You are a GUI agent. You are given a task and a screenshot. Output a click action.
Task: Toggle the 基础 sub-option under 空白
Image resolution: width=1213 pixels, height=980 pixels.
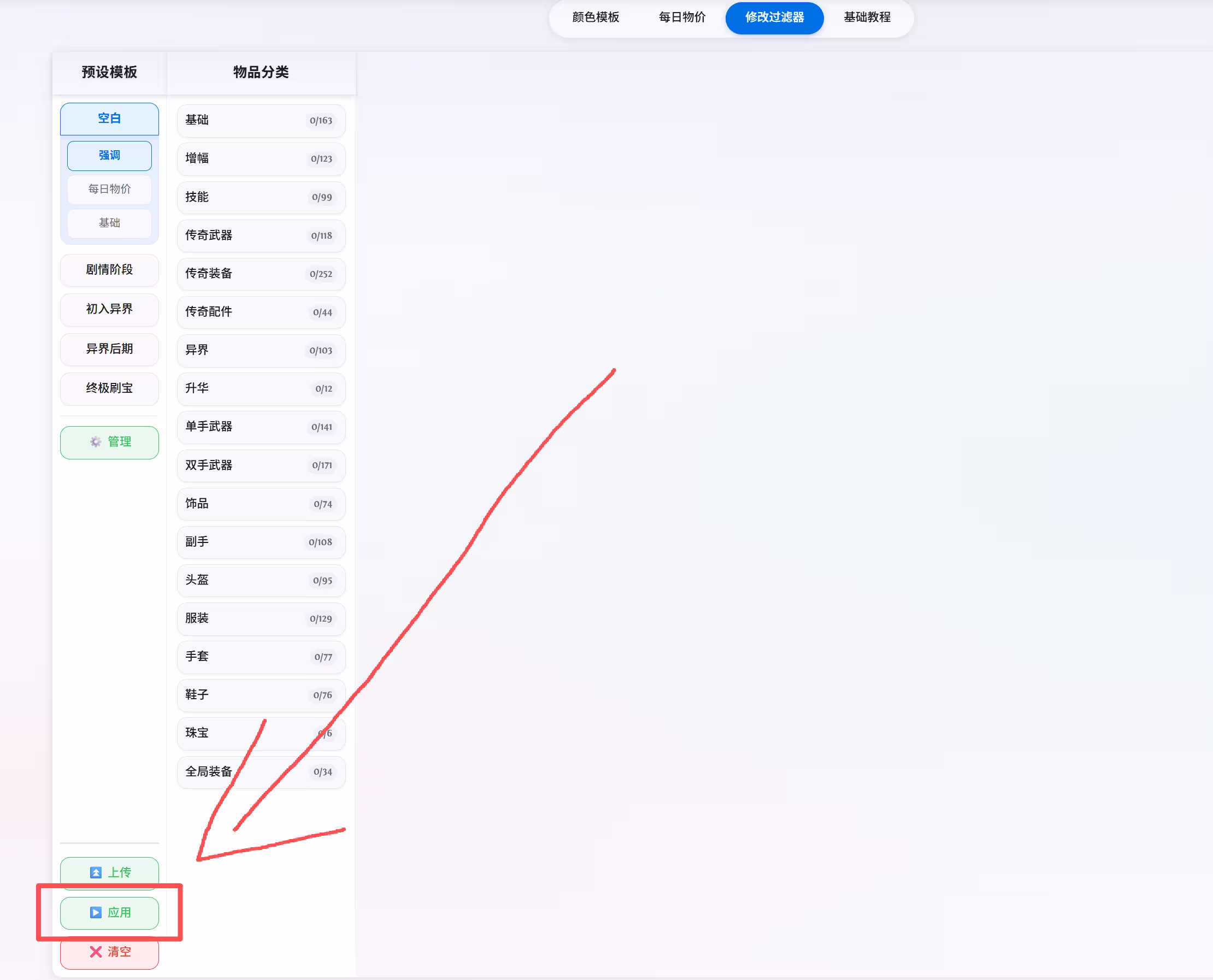pyautogui.click(x=110, y=223)
